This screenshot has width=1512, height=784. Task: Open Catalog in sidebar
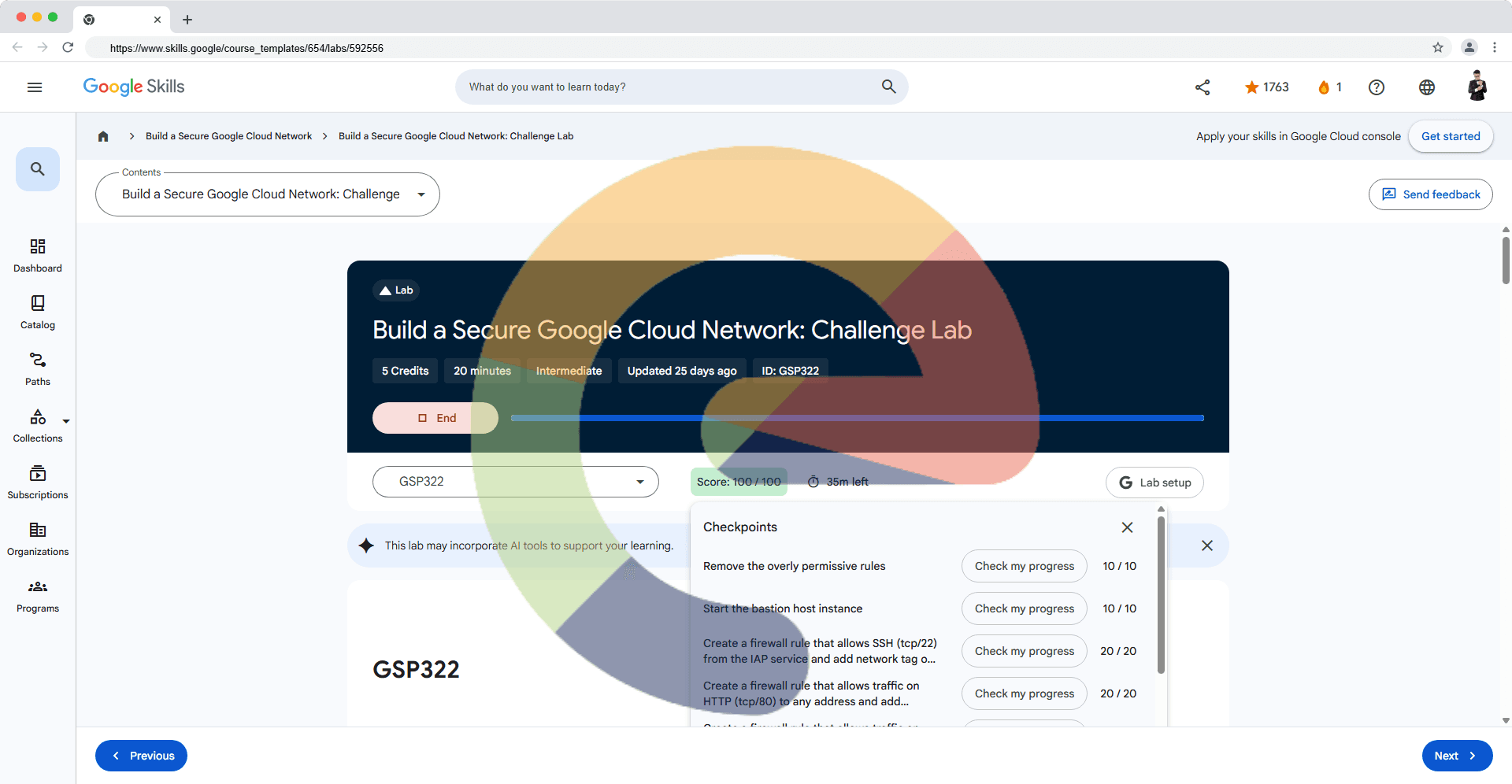click(x=38, y=312)
